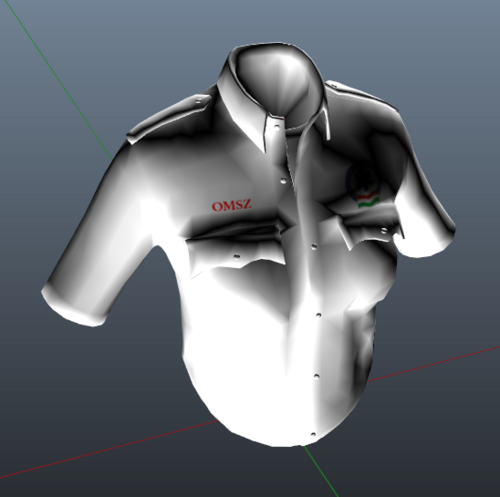Screen dimensions: 500x497
Task: Select the tricolor emblem badge on chest
Action: pyautogui.click(x=363, y=185)
